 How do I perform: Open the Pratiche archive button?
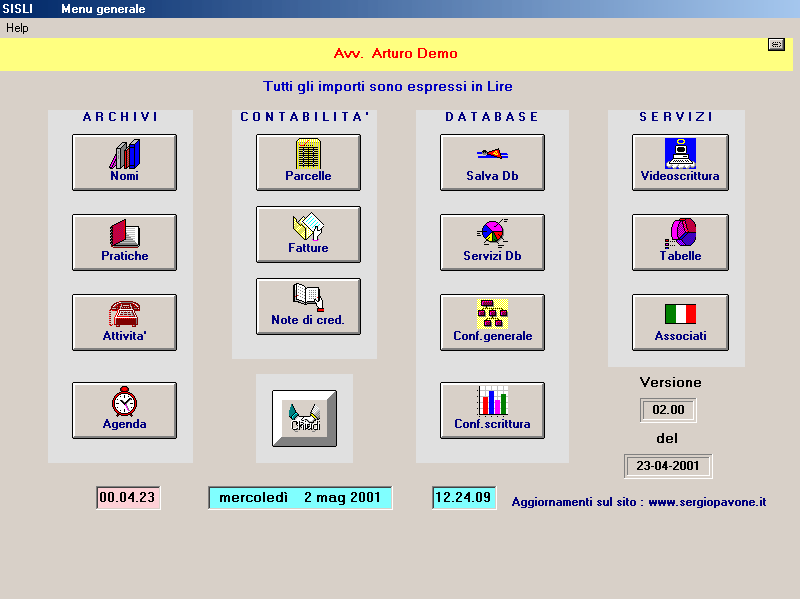click(x=124, y=242)
